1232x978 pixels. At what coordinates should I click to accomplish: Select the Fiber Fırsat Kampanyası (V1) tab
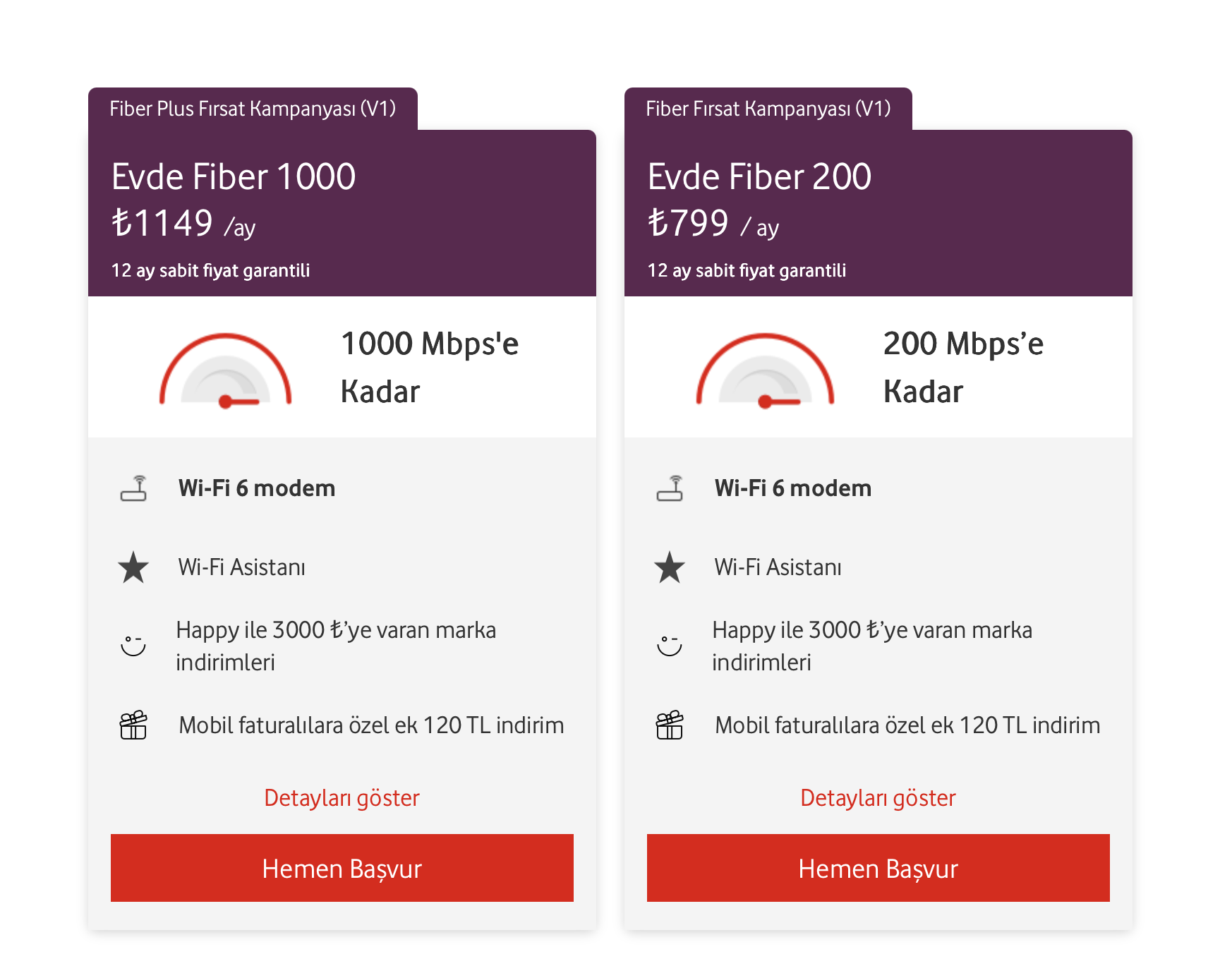tap(768, 109)
